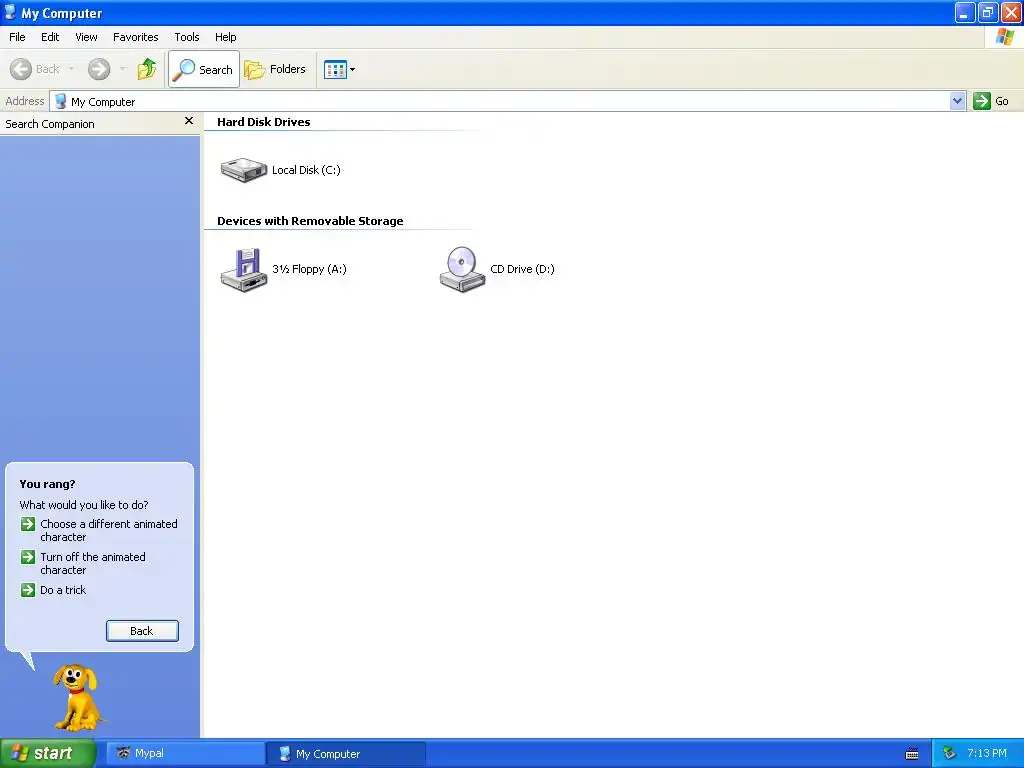Click My Computer taskbar button
This screenshot has height=768, width=1024.
click(x=345, y=754)
